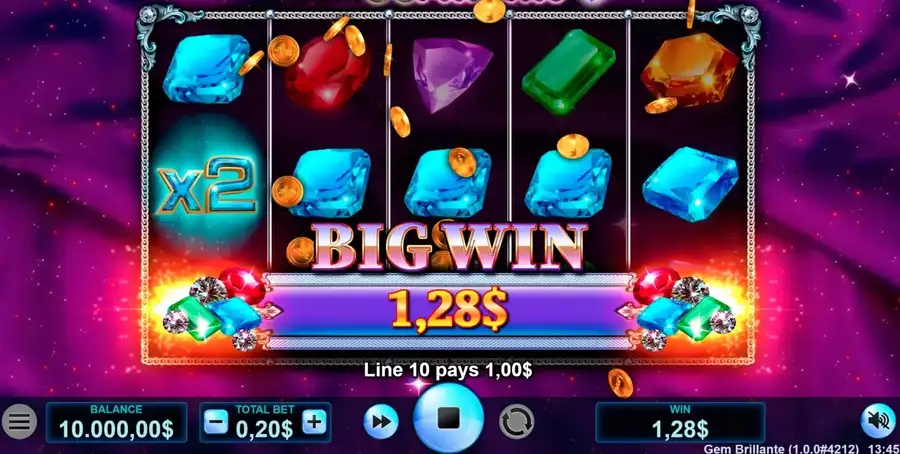Click the x2 multiplier symbol
The height and width of the screenshot is (454, 900).
(207, 185)
